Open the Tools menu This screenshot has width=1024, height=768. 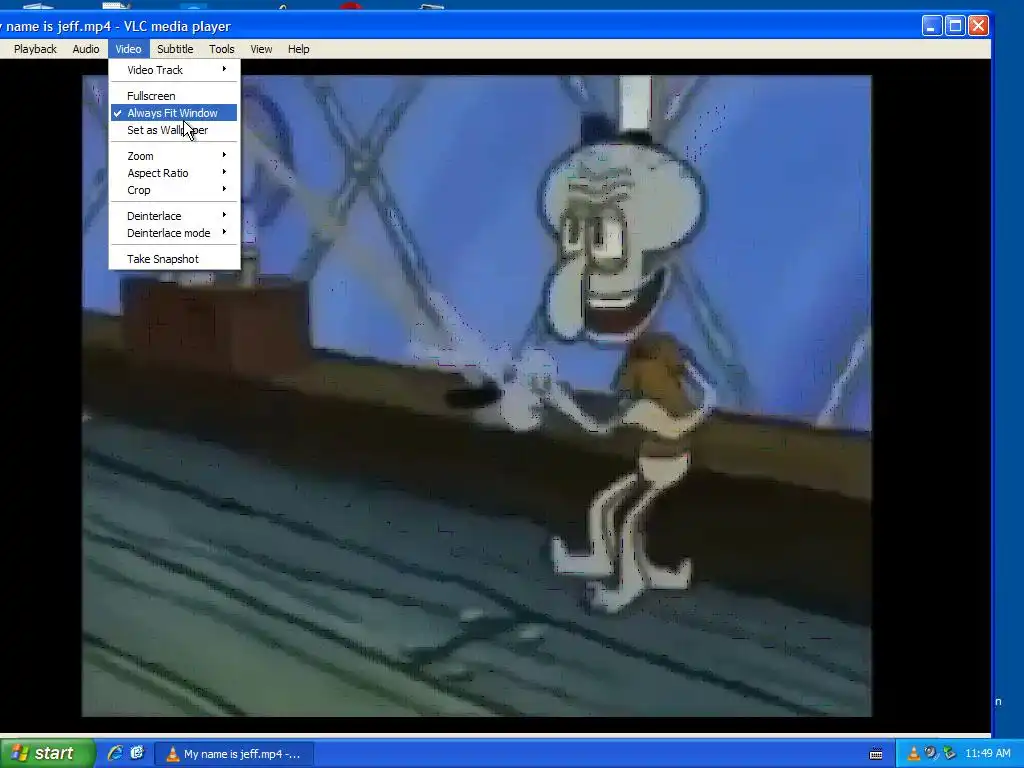coord(221,49)
